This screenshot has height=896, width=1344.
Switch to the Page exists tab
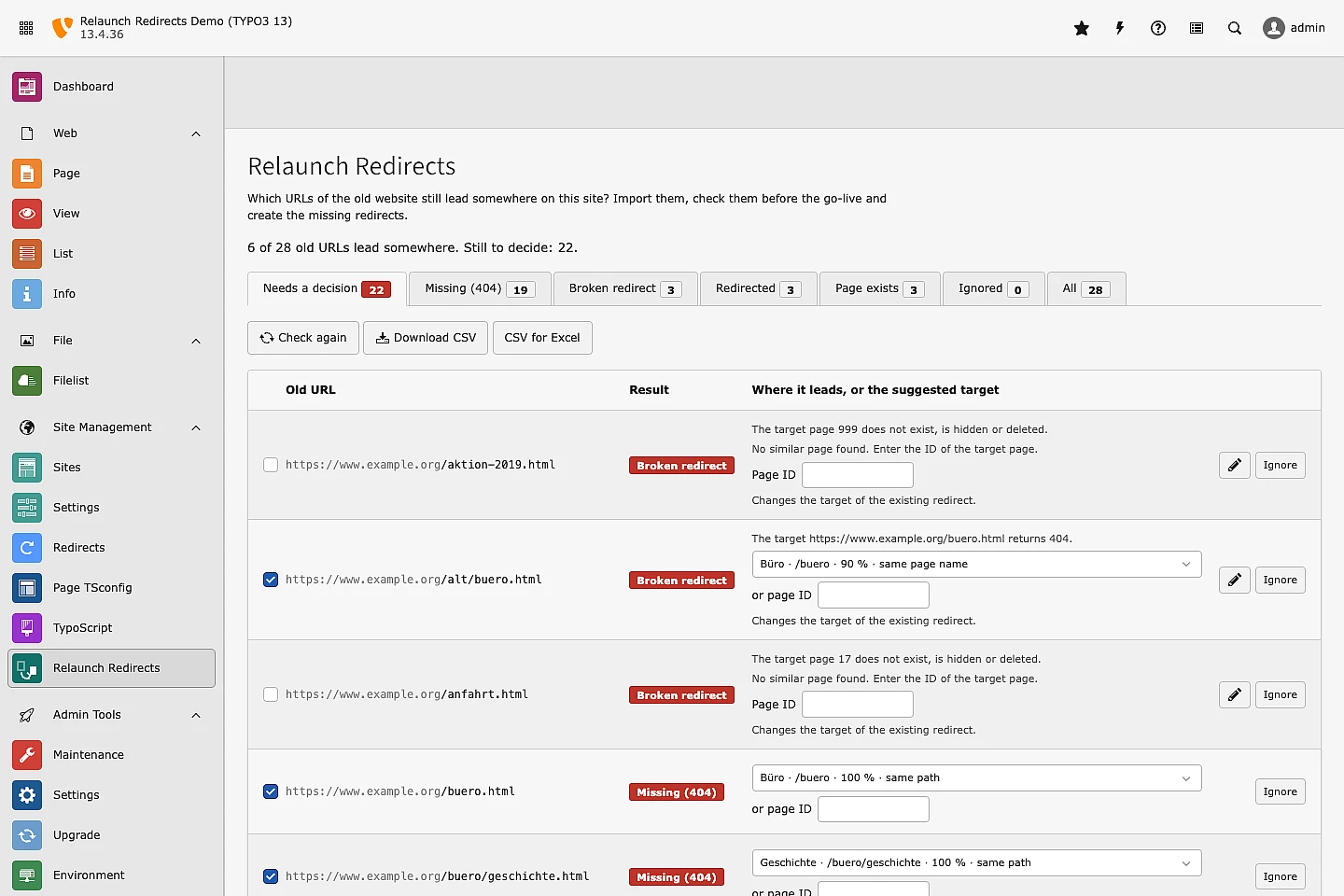880,289
